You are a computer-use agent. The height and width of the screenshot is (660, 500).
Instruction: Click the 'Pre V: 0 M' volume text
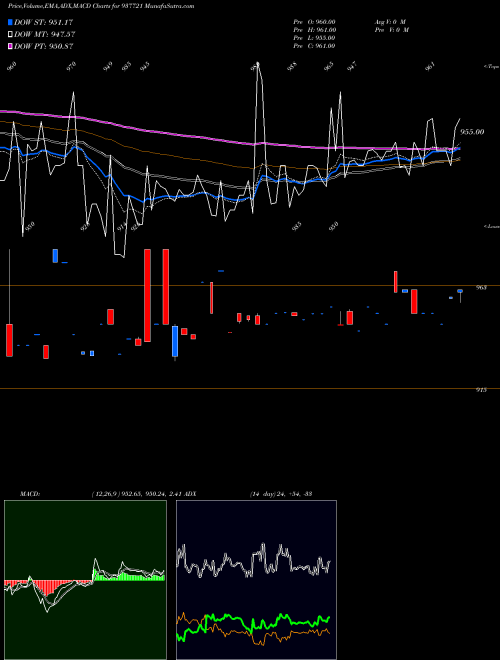click(x=391, y=30)
